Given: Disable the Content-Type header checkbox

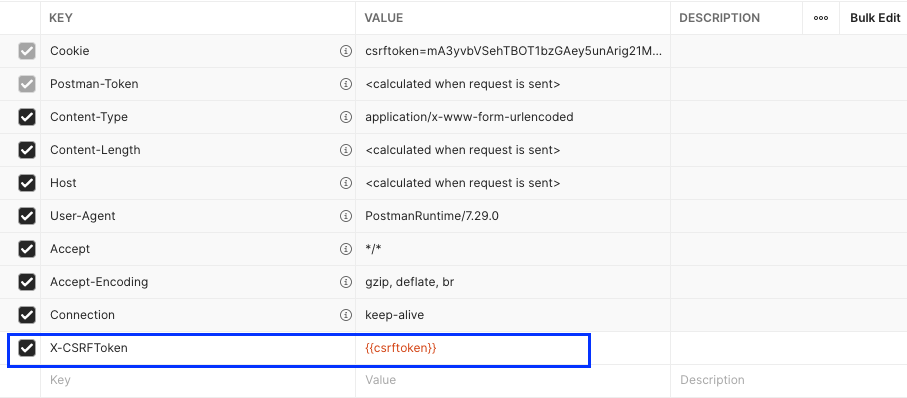Looking at the screenshot, I should click(x=27, y=117).
